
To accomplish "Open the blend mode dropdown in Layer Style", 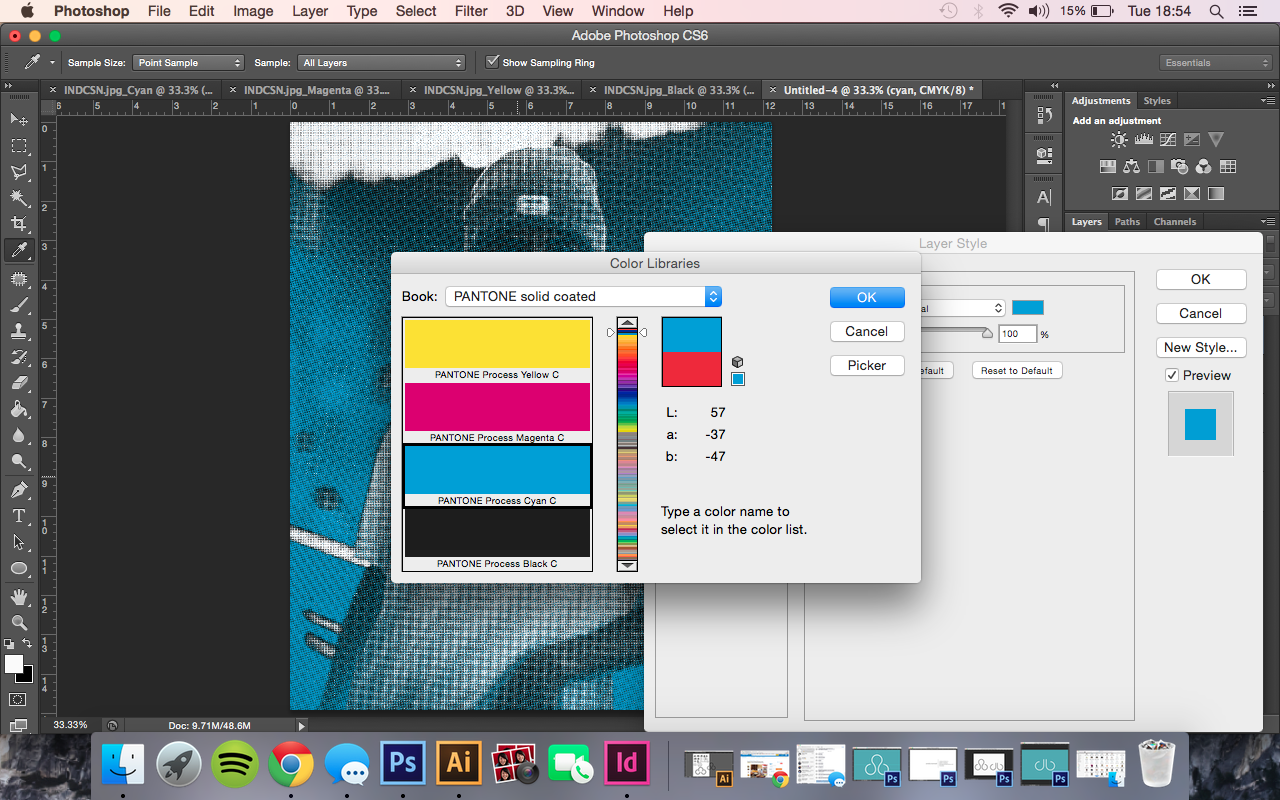I will 964,308.
